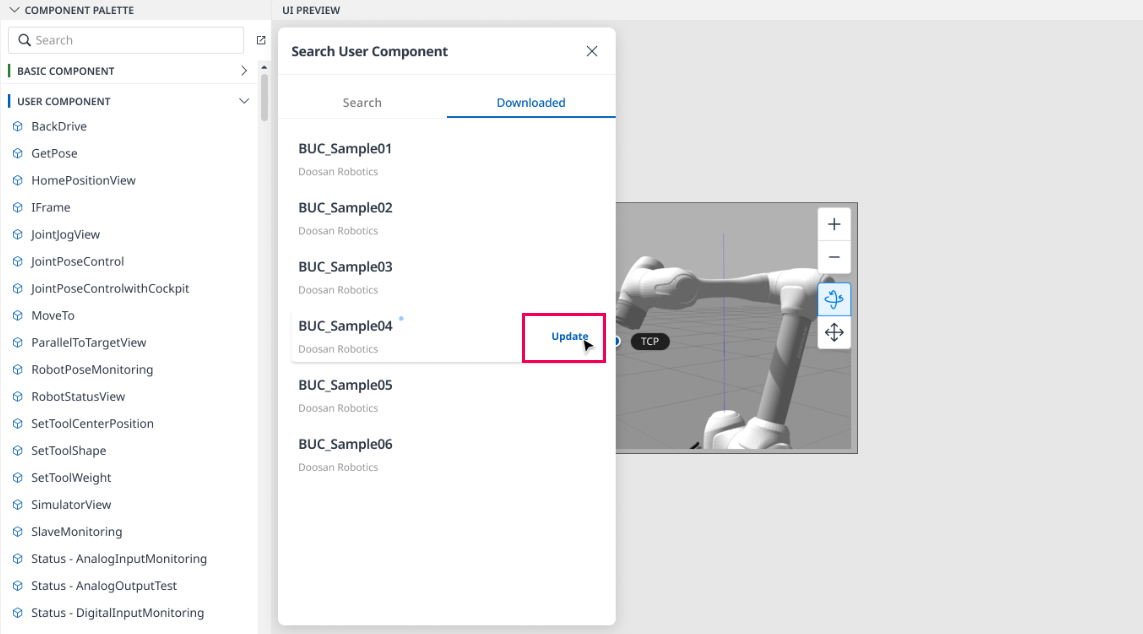
Task: Collapse the COMPONENT PALETTE panel chevron
Action: point(14,10)
